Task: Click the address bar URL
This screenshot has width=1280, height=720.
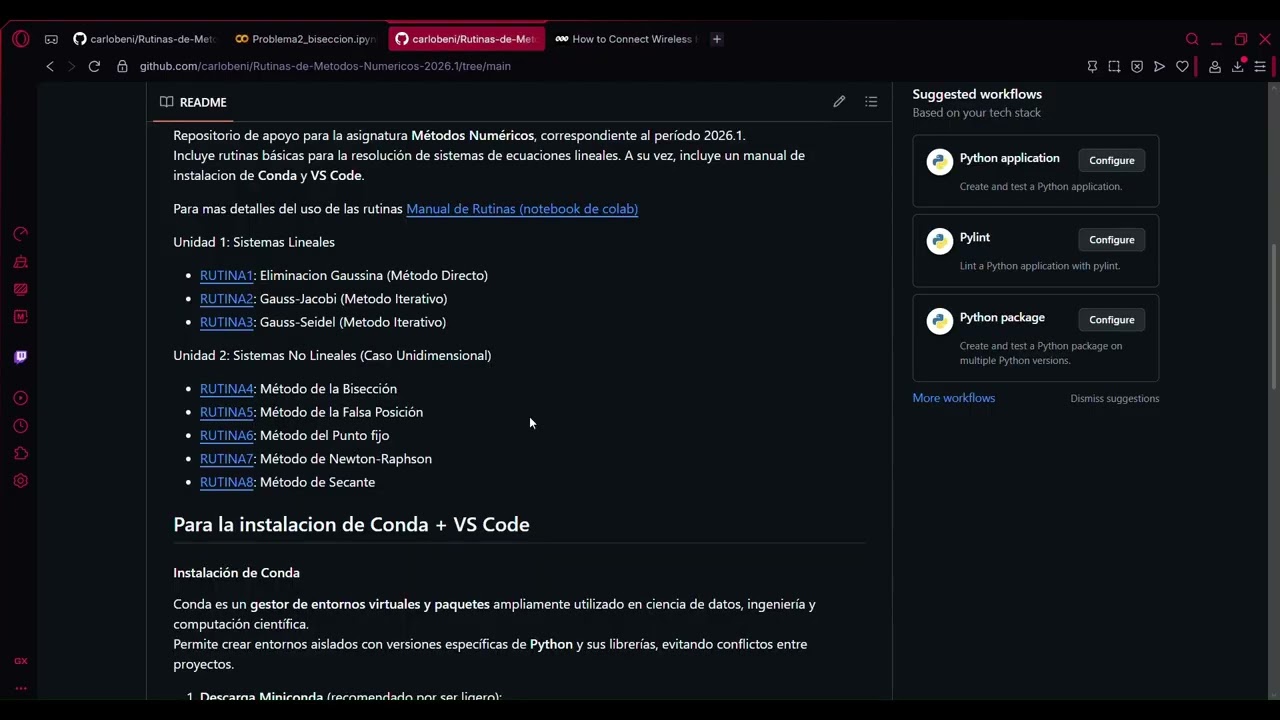Action: point(325,66)
